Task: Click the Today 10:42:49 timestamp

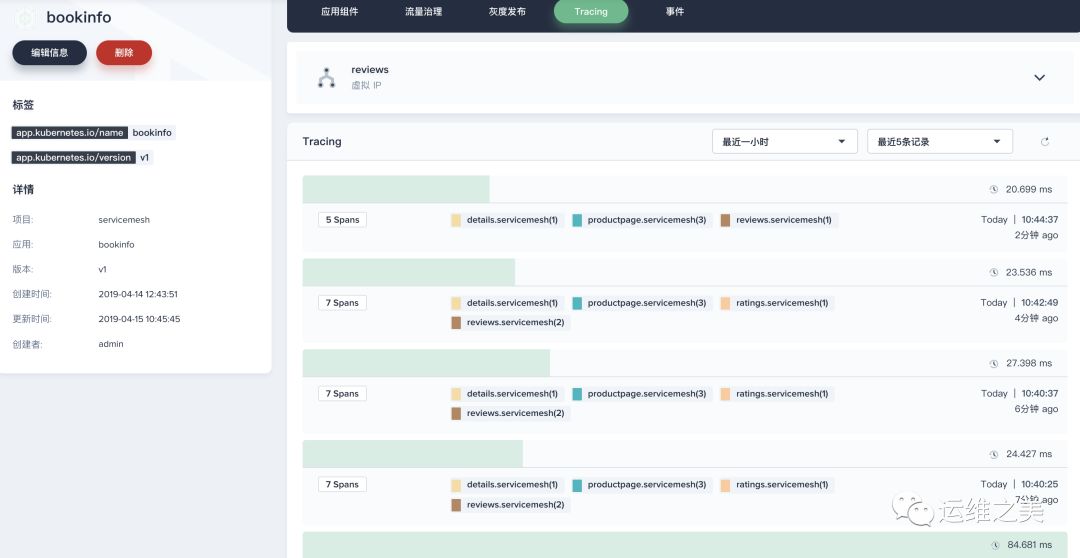Action: pyautogui.click(x=1019, y=302)
